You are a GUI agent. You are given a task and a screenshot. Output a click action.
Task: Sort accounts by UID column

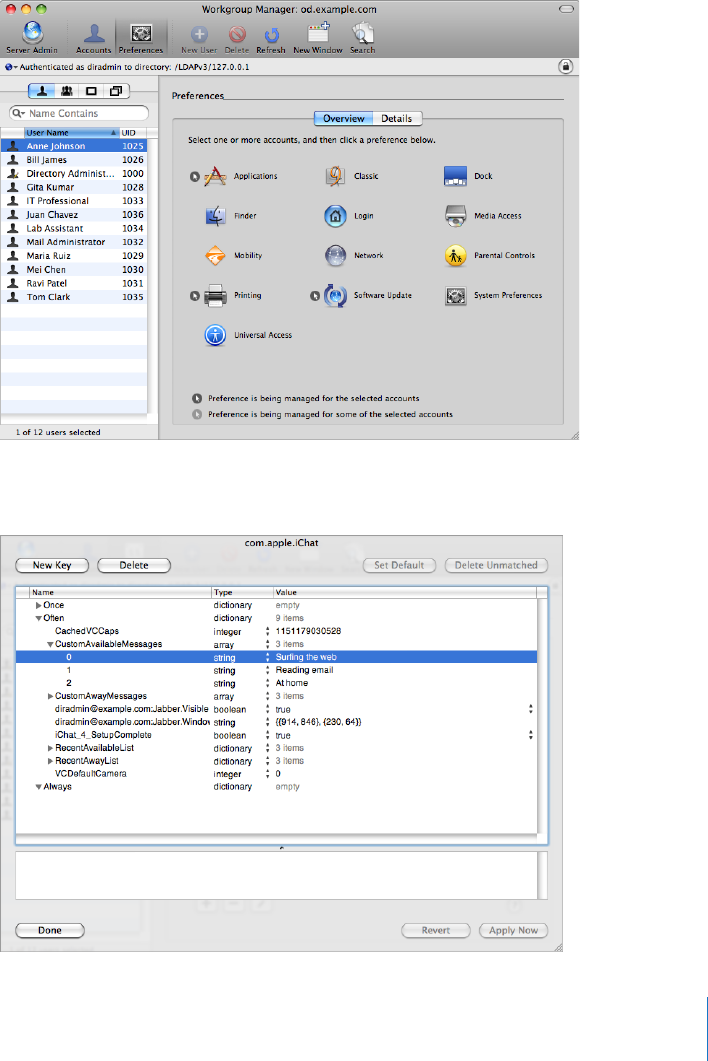[133, 133]
